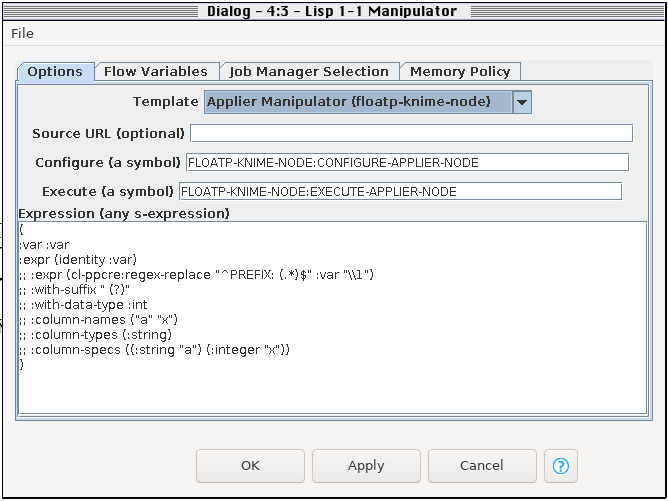Click the ':var :var' line in expression
Viewport: 668px width, 501px height.
tap(44, 245)
